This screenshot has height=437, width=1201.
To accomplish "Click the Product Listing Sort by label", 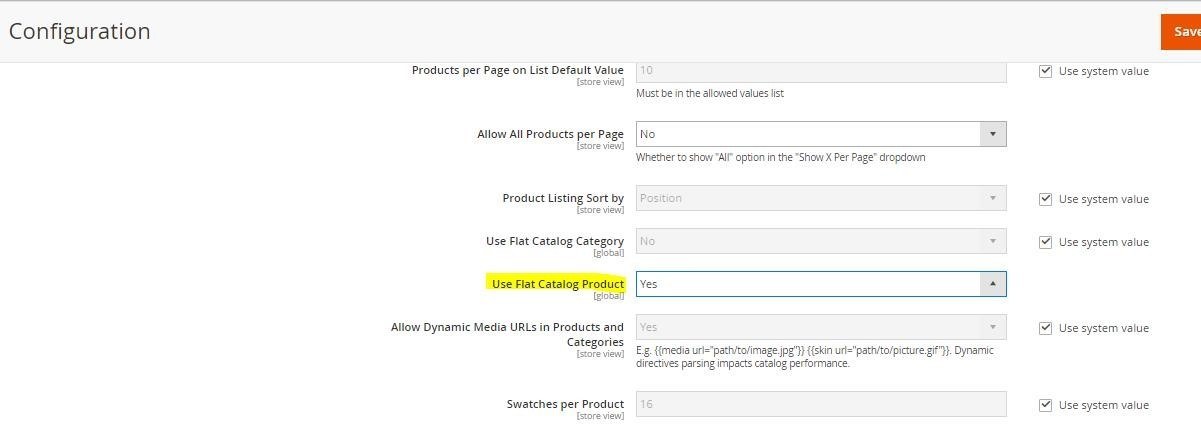I will pos(563,198).
